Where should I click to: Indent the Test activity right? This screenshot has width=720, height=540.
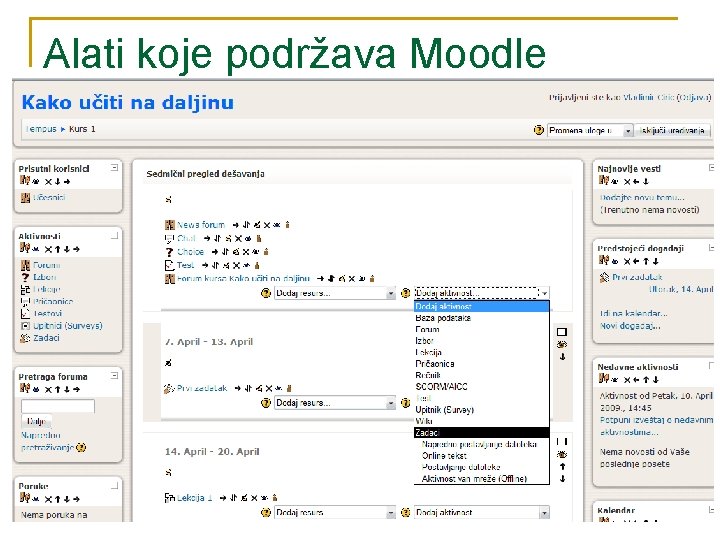click(x=205, y=265)
